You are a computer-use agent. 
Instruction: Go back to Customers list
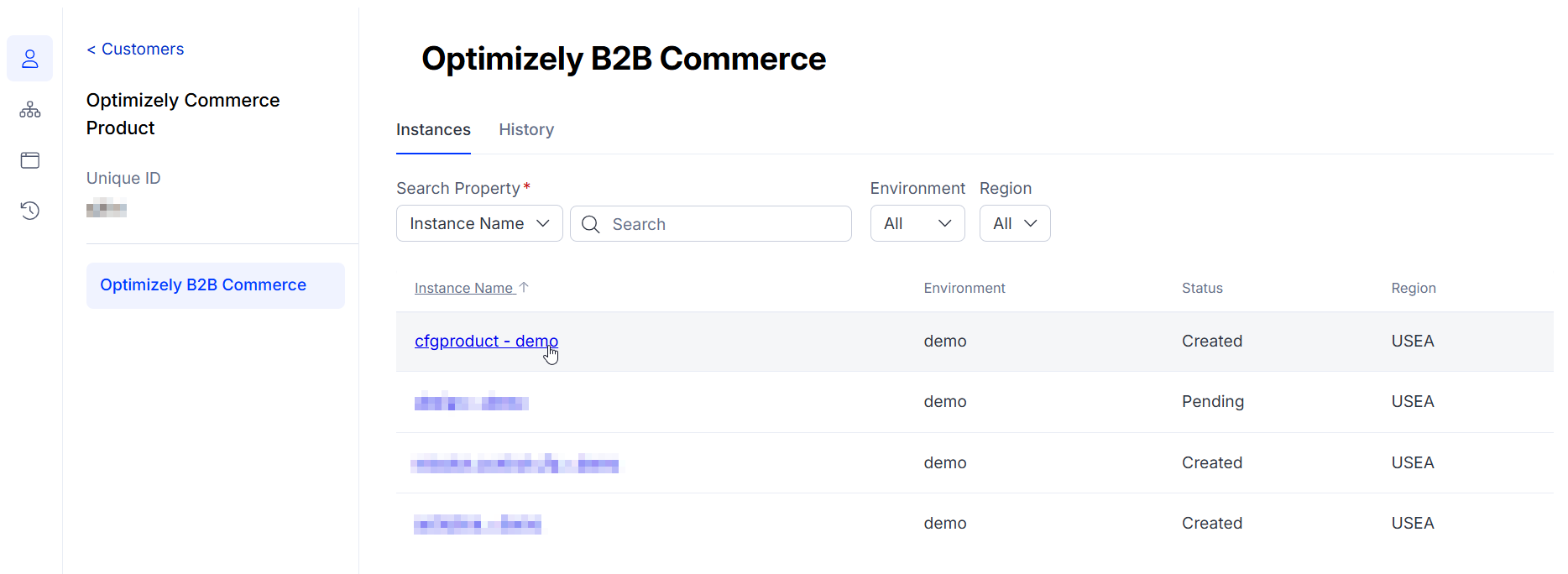[136, 50]
